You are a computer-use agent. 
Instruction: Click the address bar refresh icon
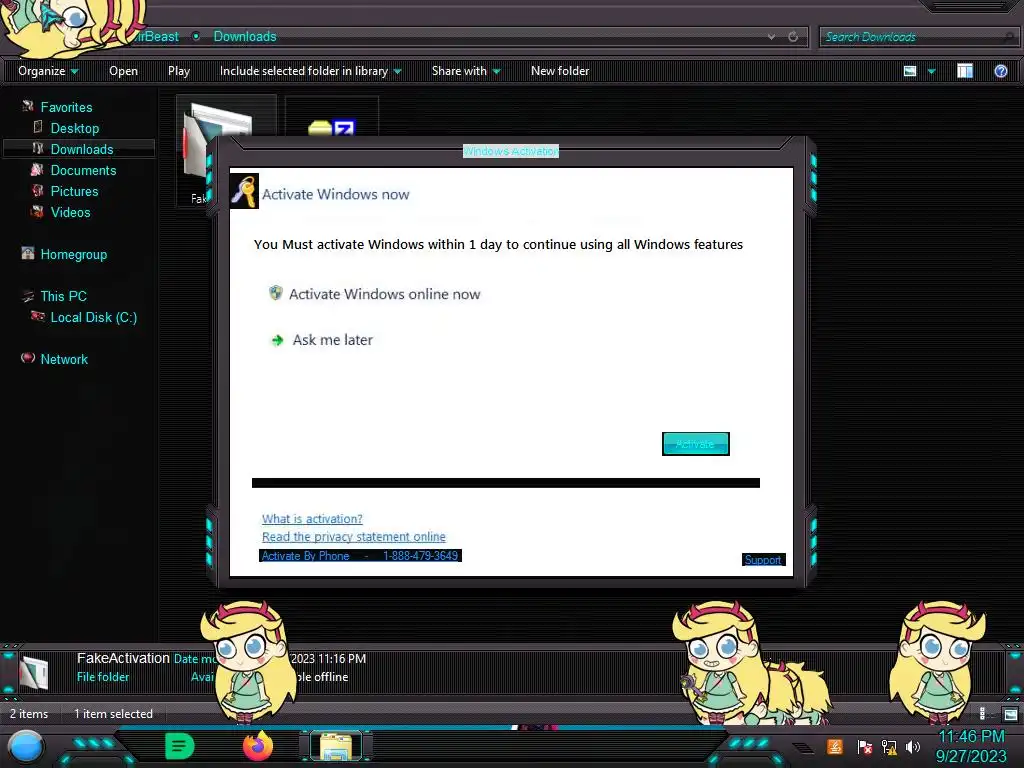point(793,37)
